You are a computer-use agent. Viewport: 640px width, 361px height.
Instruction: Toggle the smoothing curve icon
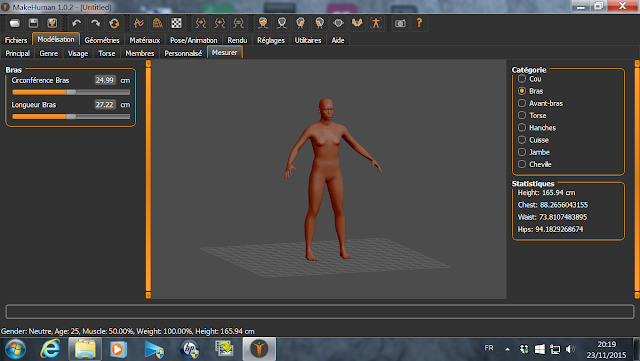139,23
